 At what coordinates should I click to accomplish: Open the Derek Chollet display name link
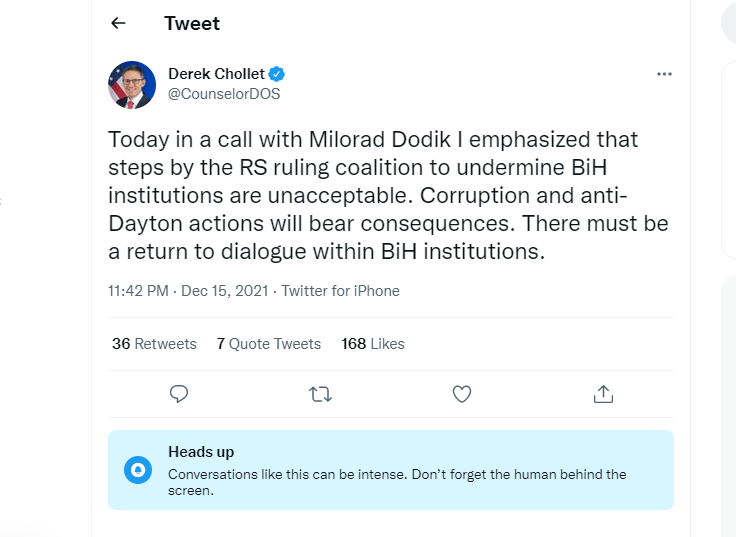point(215,74)
